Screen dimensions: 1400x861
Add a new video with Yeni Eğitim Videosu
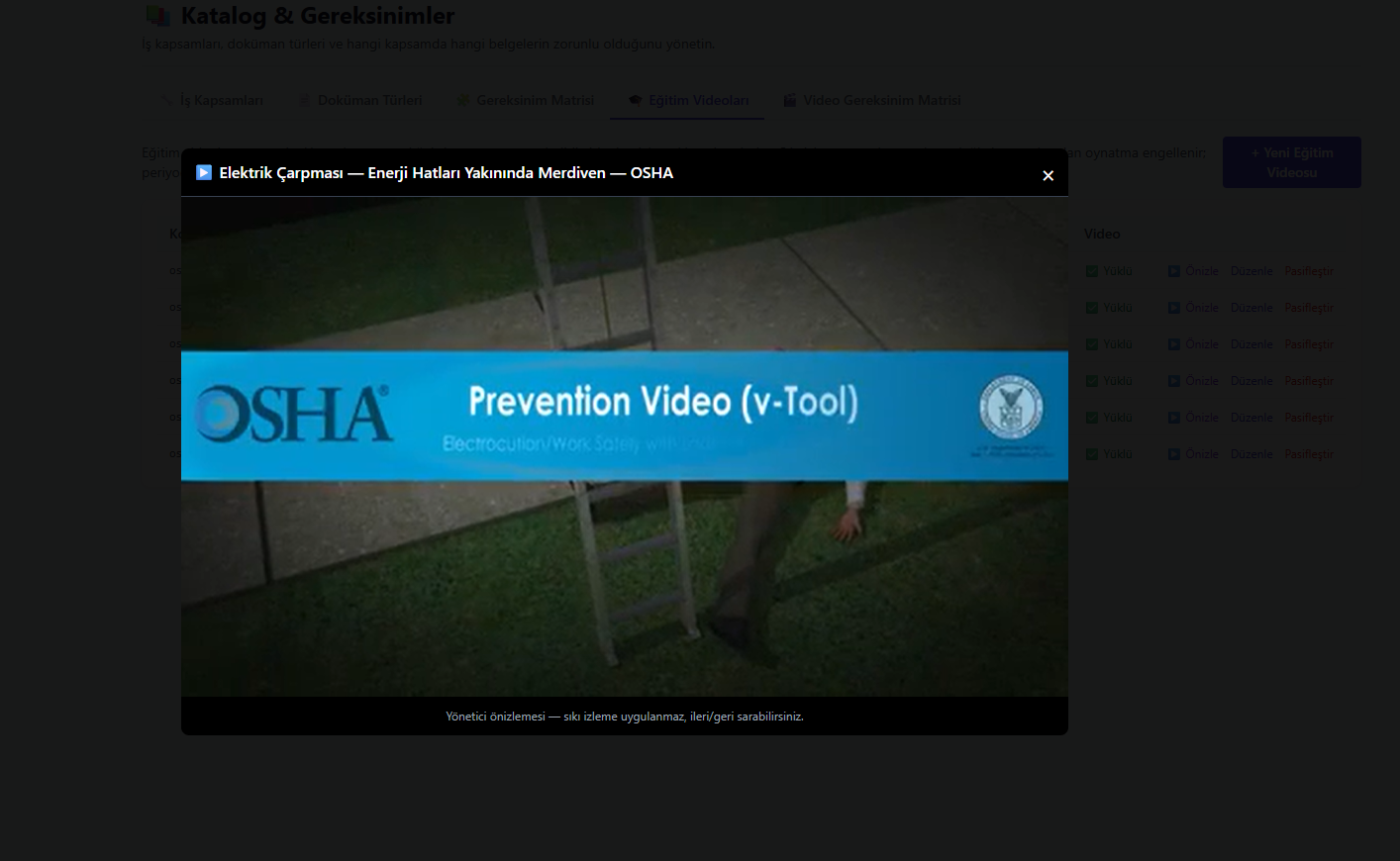tap(1291, 162)
